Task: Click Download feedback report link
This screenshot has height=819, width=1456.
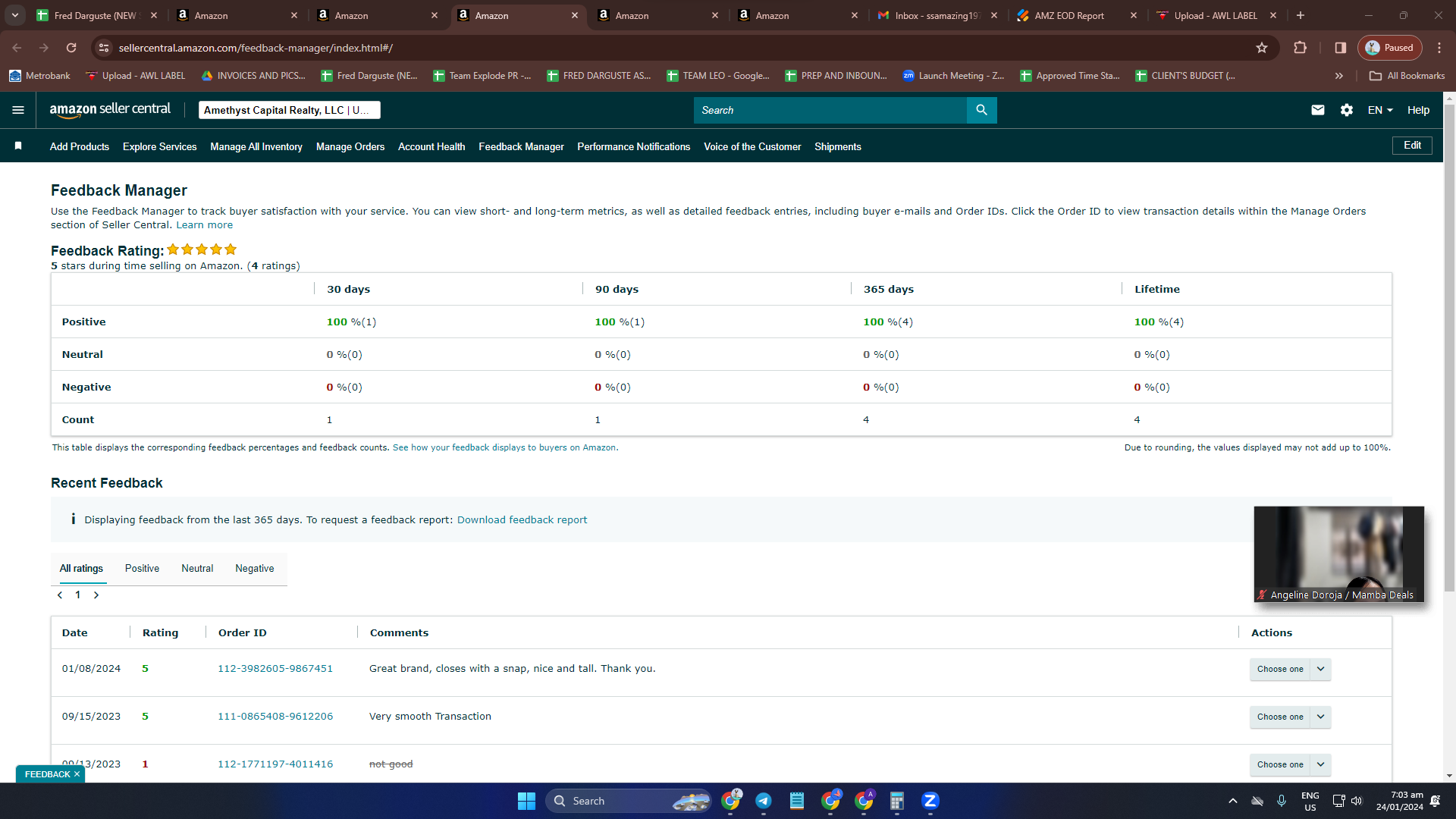Action: (522, 519)
